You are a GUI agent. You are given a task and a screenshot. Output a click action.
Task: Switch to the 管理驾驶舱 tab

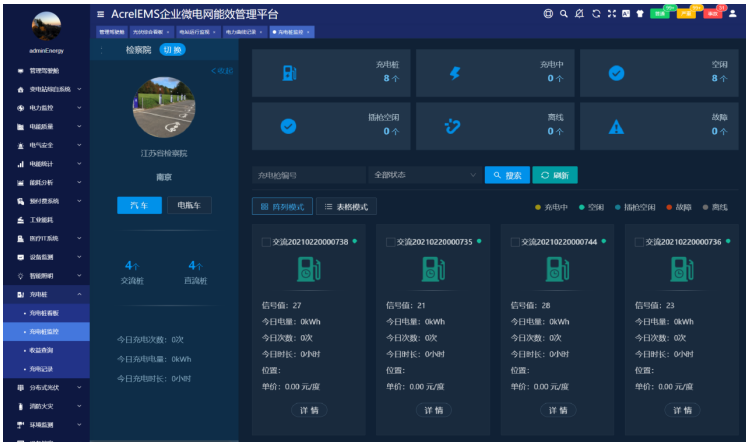112,32
